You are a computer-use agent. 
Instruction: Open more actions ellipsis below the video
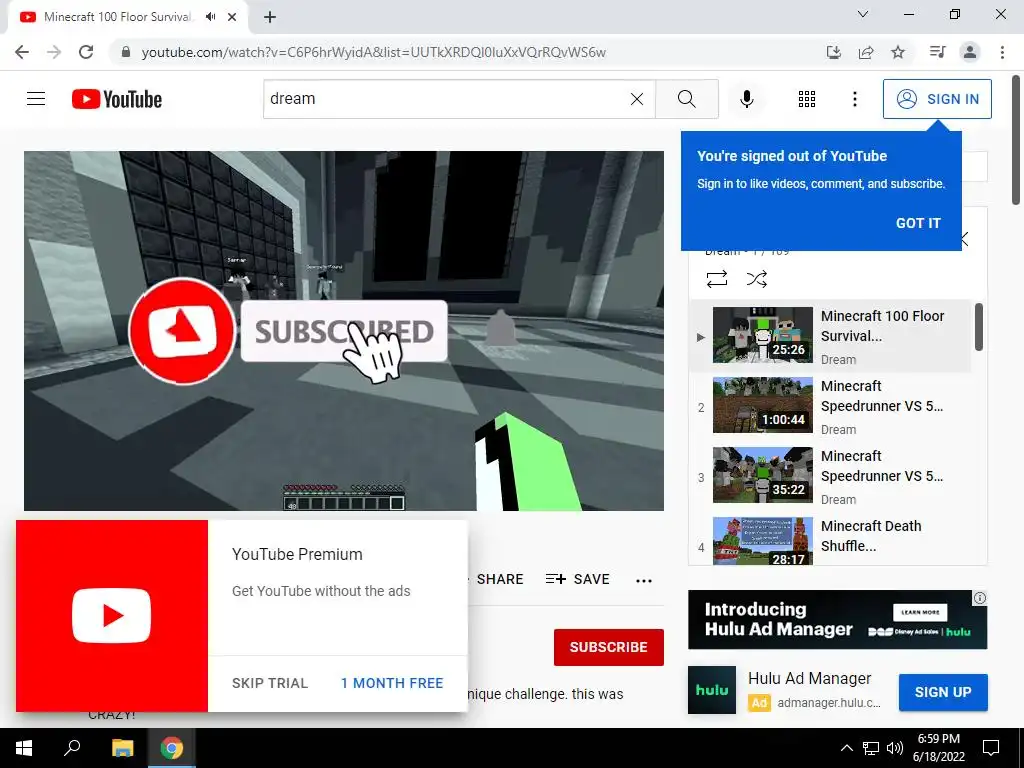coord(644,581)
